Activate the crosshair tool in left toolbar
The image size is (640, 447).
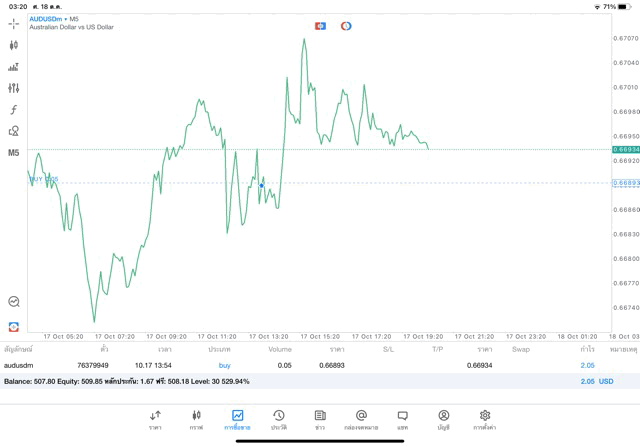coord(14,23)
